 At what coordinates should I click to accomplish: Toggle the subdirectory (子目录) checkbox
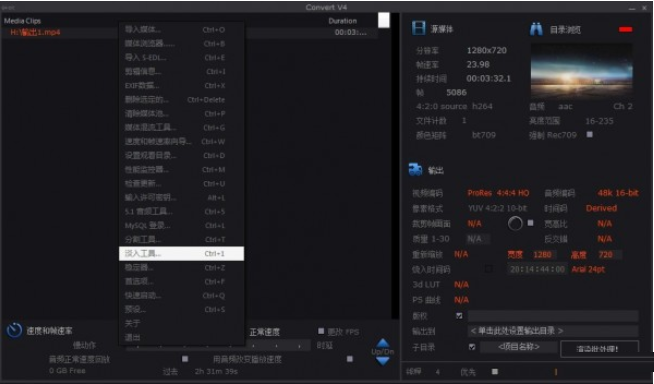click(472, 346)
